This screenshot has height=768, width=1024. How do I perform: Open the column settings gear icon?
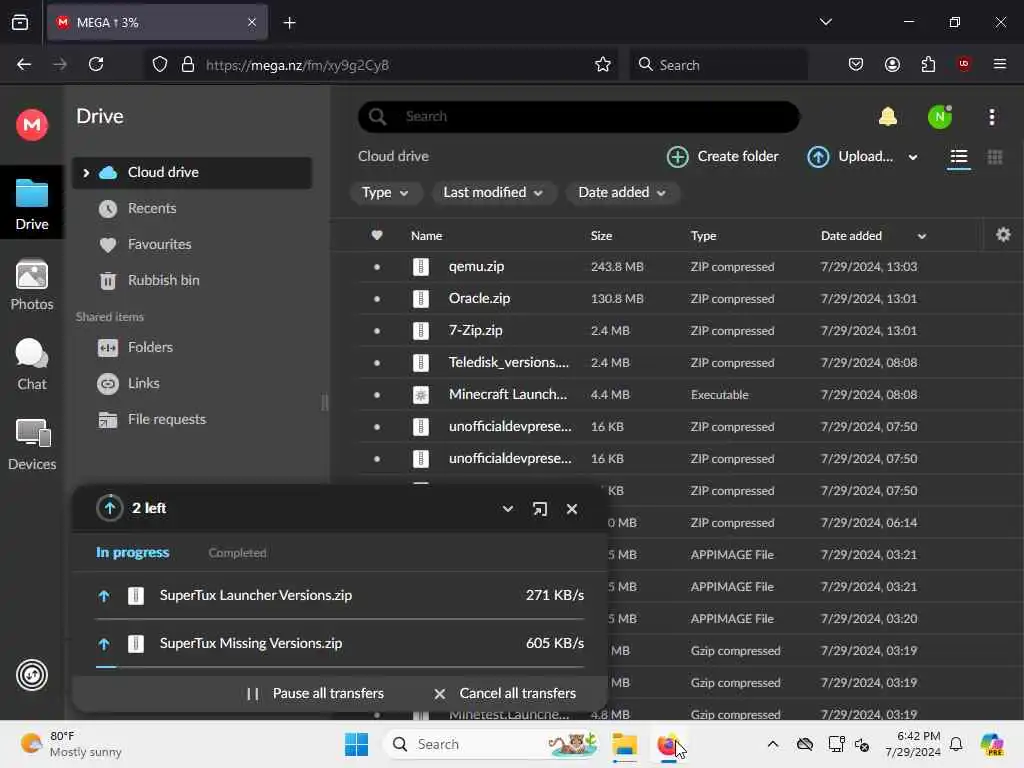click(1003, 235)
